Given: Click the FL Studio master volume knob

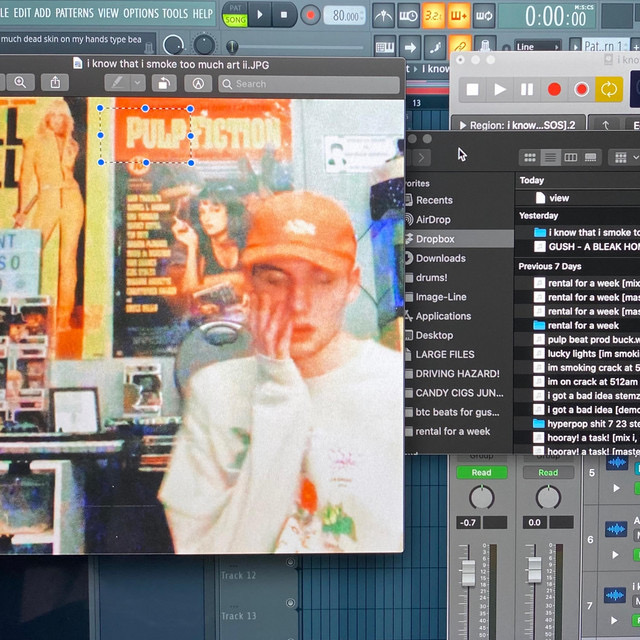Looking at the screenshot, I should [x=173, y=45].
